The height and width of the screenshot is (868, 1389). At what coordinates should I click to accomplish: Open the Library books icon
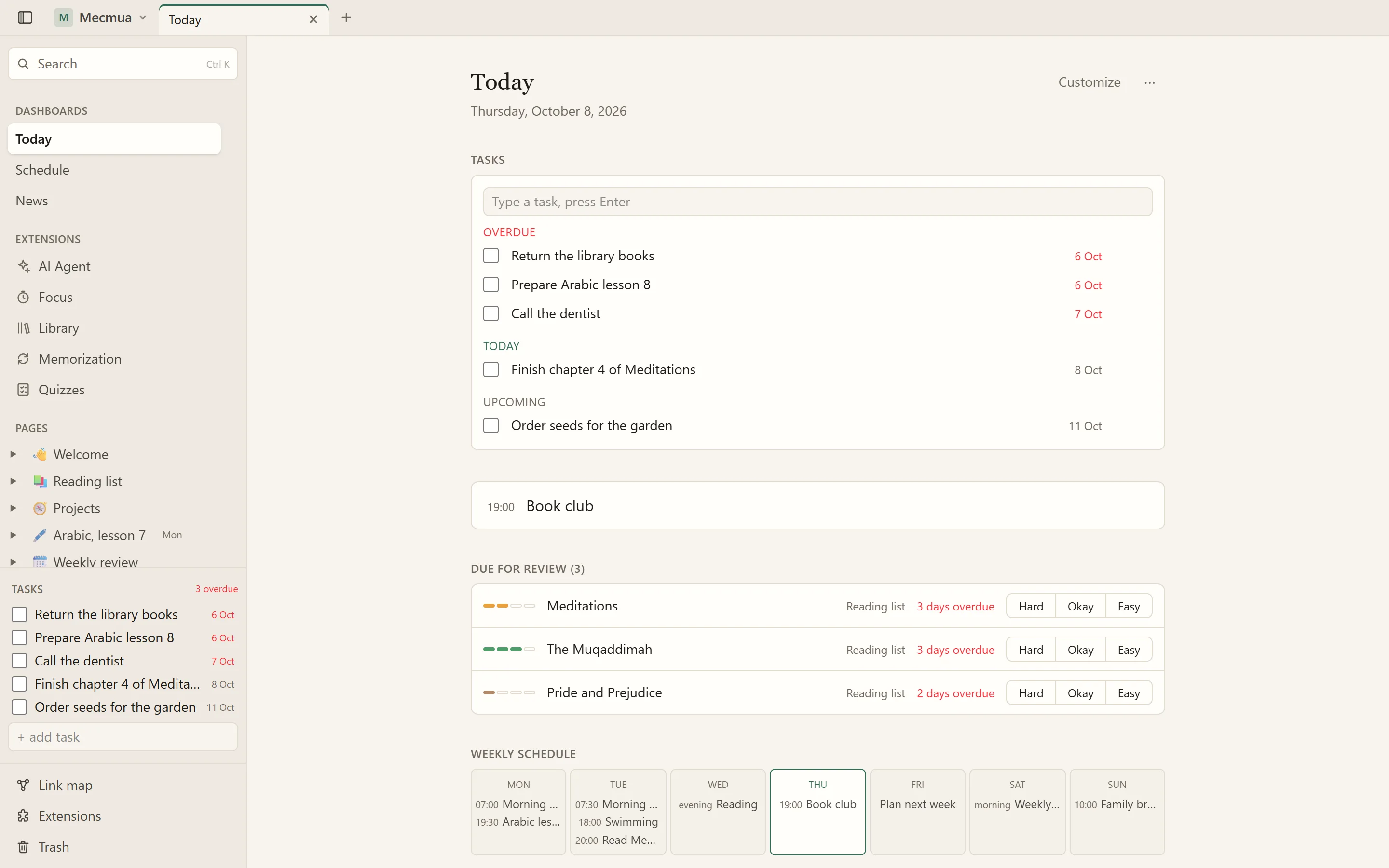(x=24, y=328)
